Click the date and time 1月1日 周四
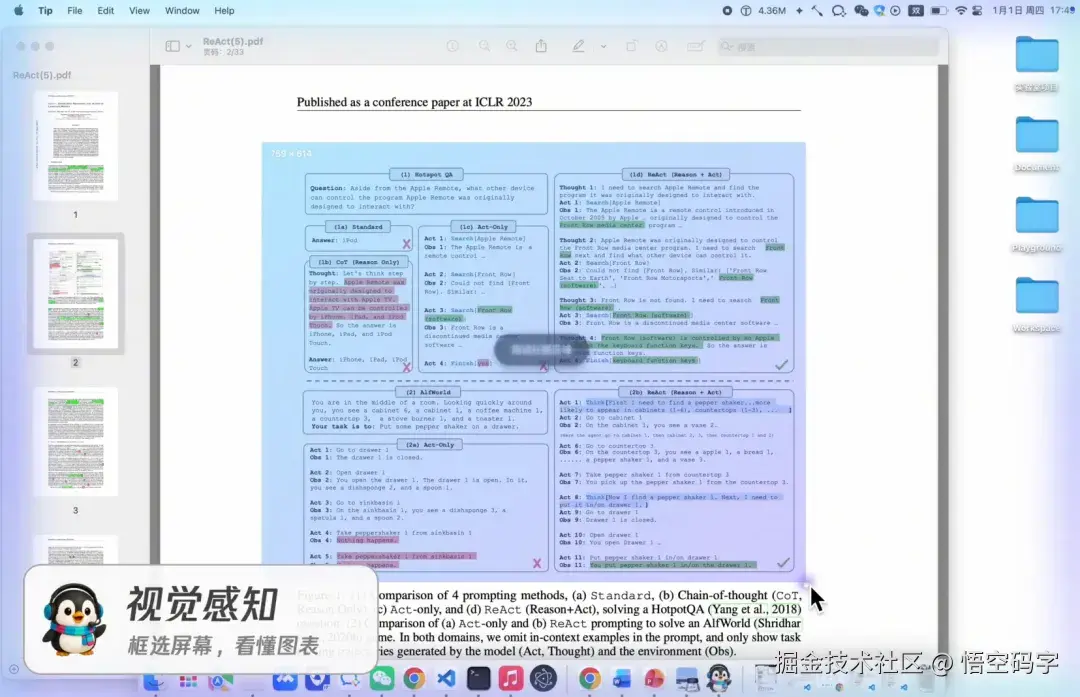Image resolution: width=1080 pixels, height=697 pixels. pyautogui.click(x=1019, y=10)
